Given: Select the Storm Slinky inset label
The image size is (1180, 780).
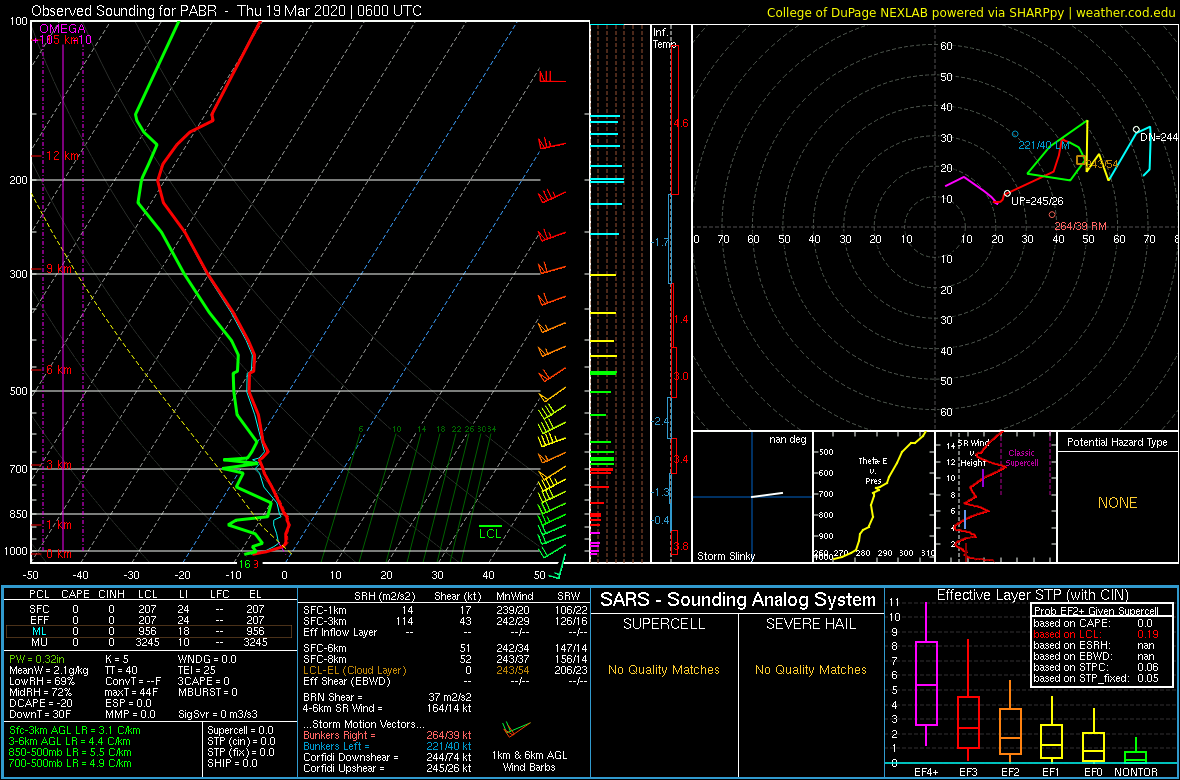Looking at the screenshot, I should [726, 556].
